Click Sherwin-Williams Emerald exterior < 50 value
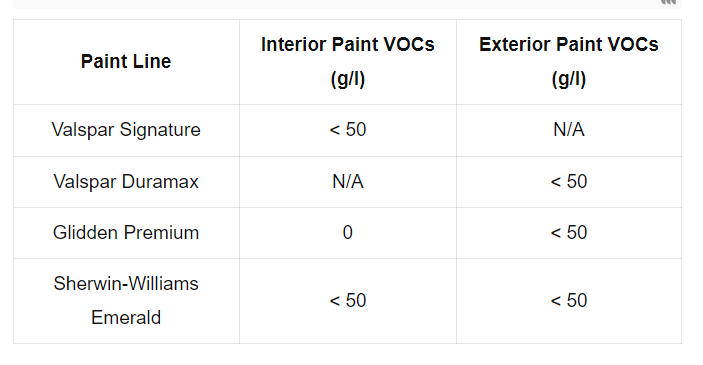 [x=569, y=301]
